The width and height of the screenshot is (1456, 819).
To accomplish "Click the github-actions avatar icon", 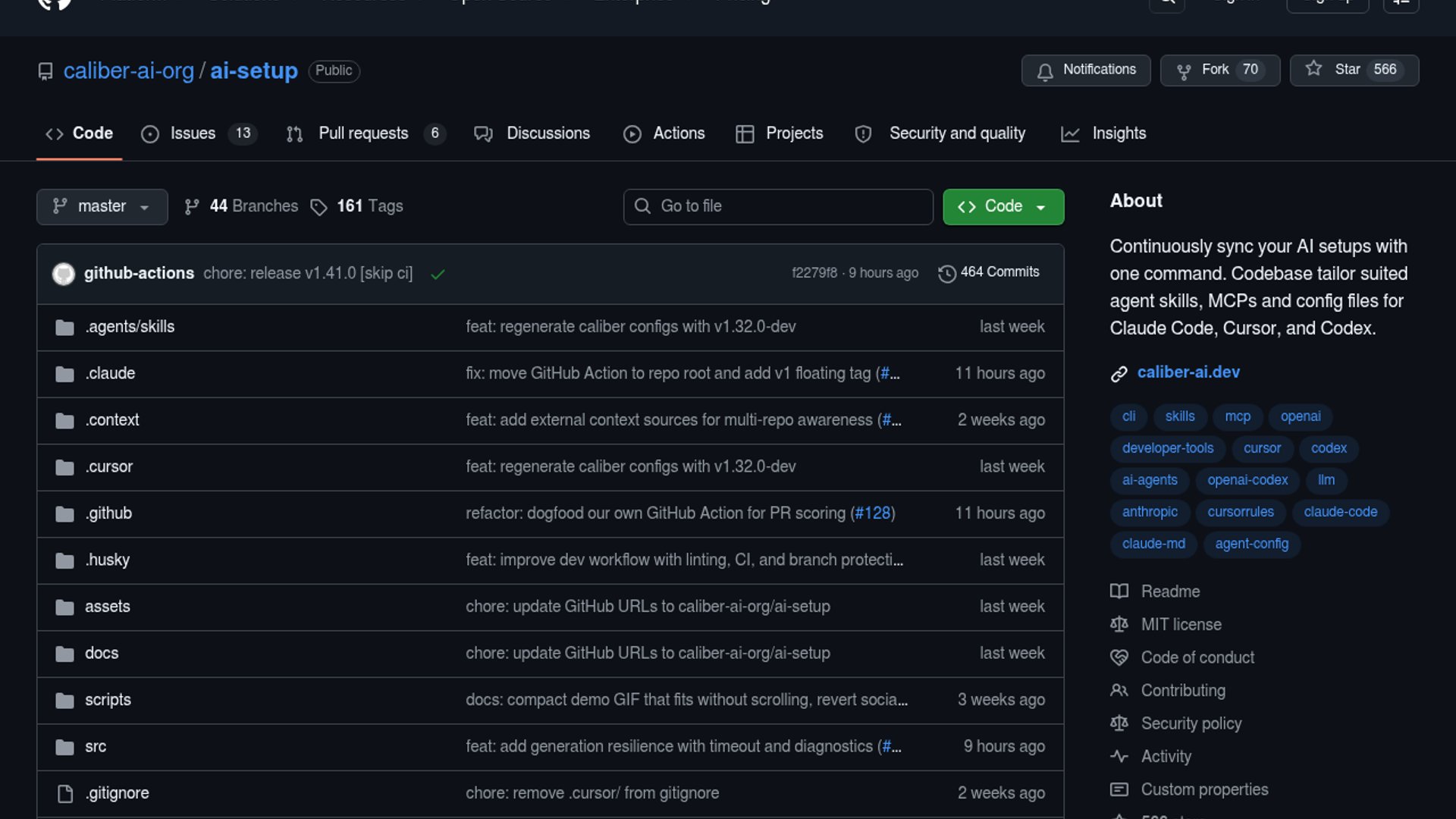I will click(x=64, y=274).
